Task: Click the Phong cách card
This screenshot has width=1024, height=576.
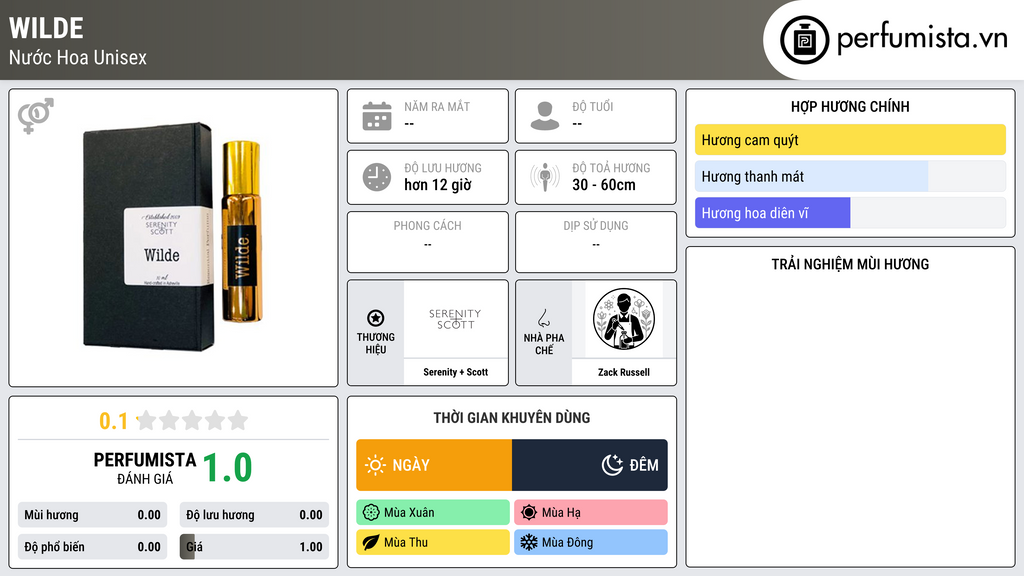Action: (x=428, y=242)
